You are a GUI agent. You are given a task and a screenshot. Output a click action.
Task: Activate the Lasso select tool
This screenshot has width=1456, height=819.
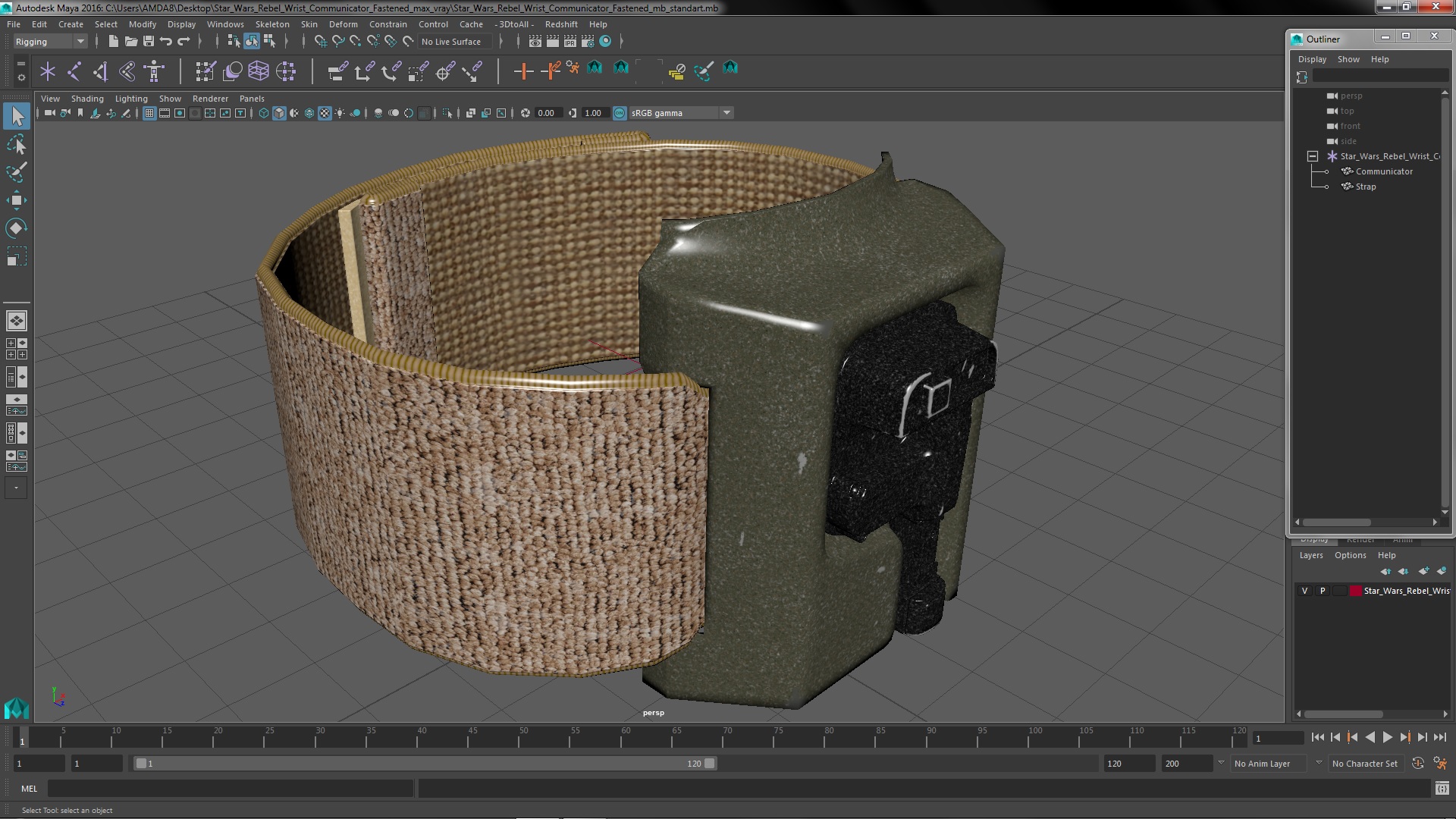coord(17,144)
